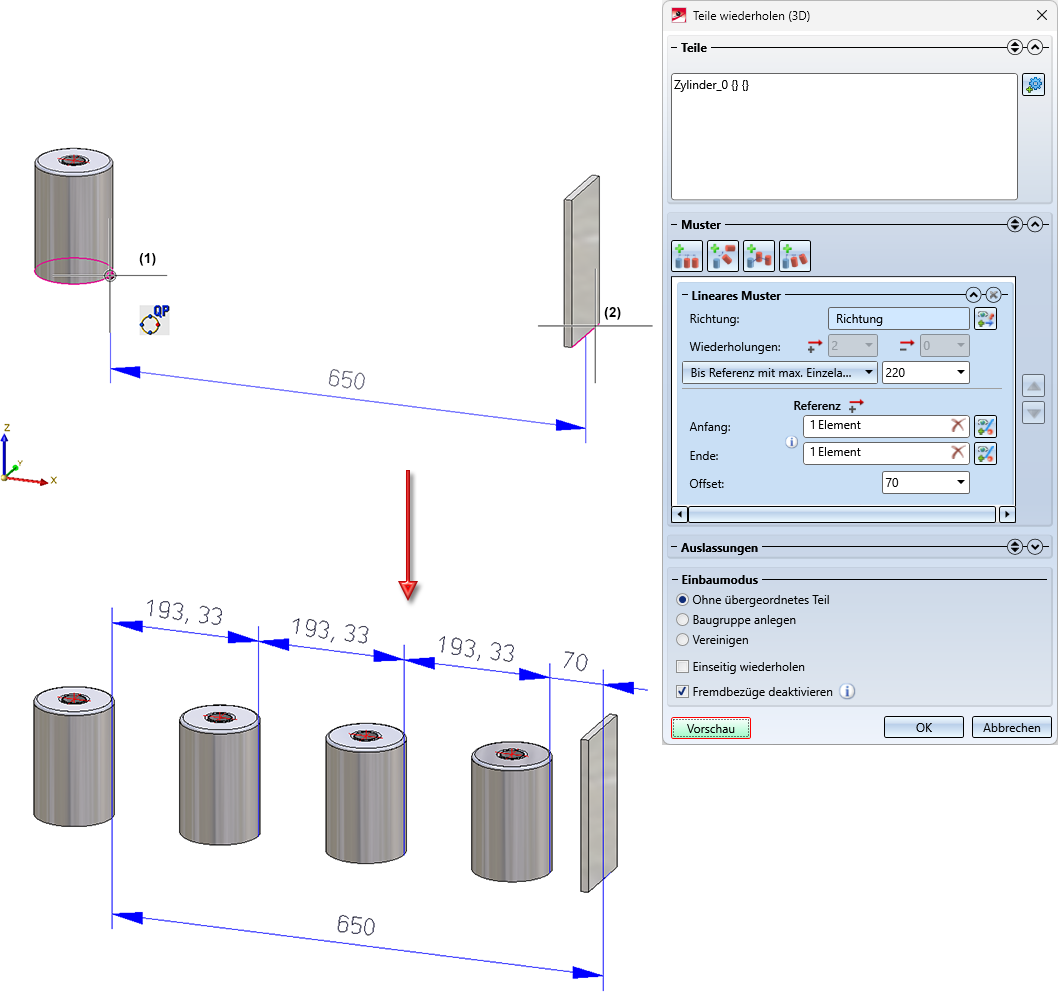
Task: Clear the Anfang element with red X
Action: click(x=958, y=425)
